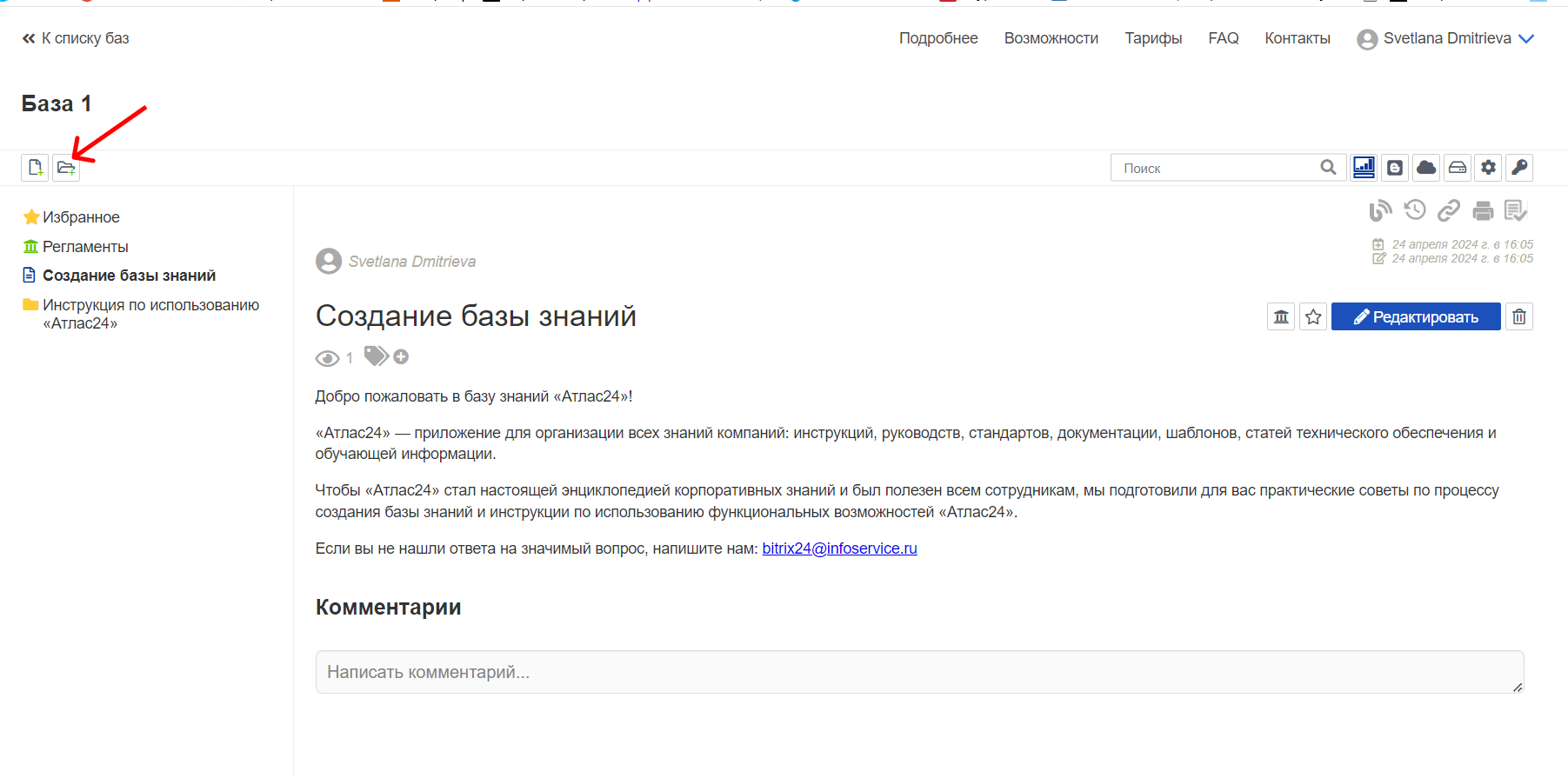This screenshot has height=778, width=1568.
Task: Add article to favorites with star button
Action: click(1313, 316)
